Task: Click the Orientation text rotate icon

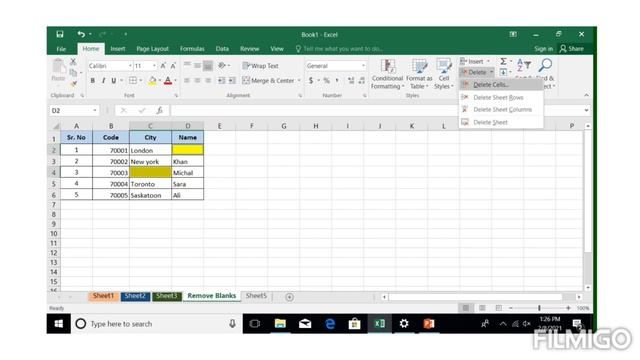Action: click(222, 66)
